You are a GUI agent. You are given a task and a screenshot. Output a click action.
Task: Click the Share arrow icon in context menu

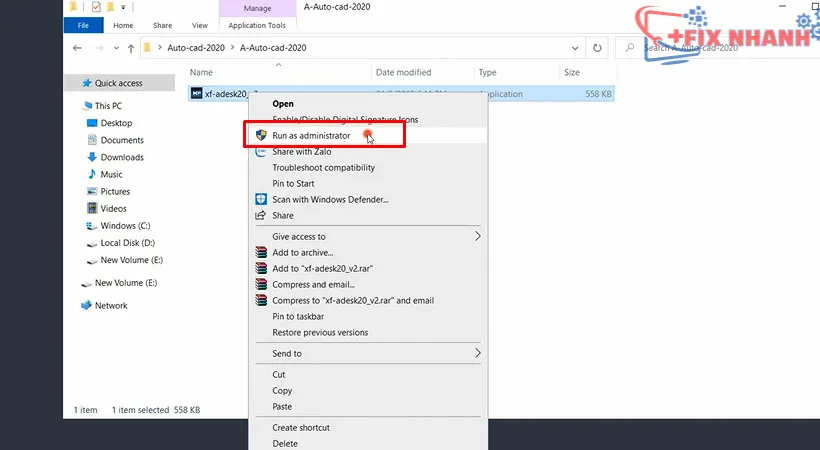click(260, 215)
